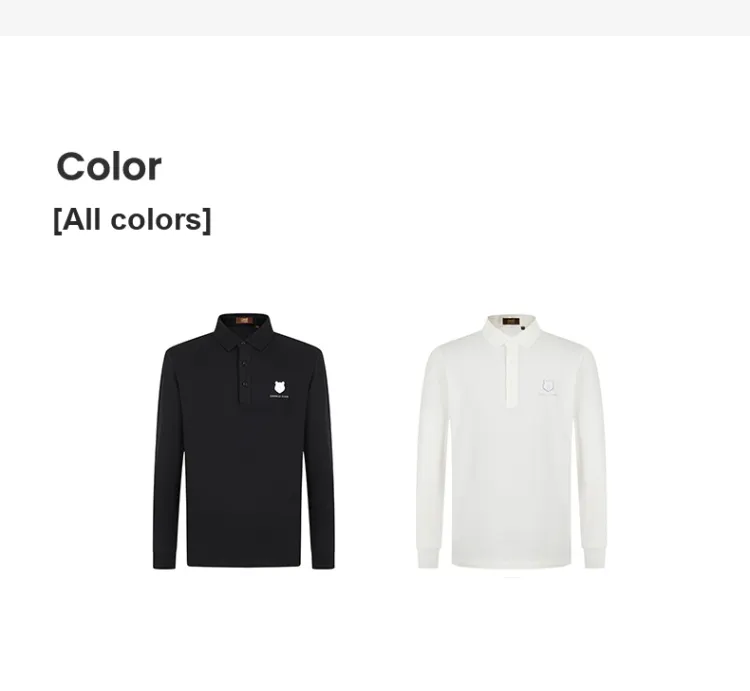Screen dimensions: 750x691
Task: Click the gray bar at page top
Action: pyautogui.click(x=375, y=18)
